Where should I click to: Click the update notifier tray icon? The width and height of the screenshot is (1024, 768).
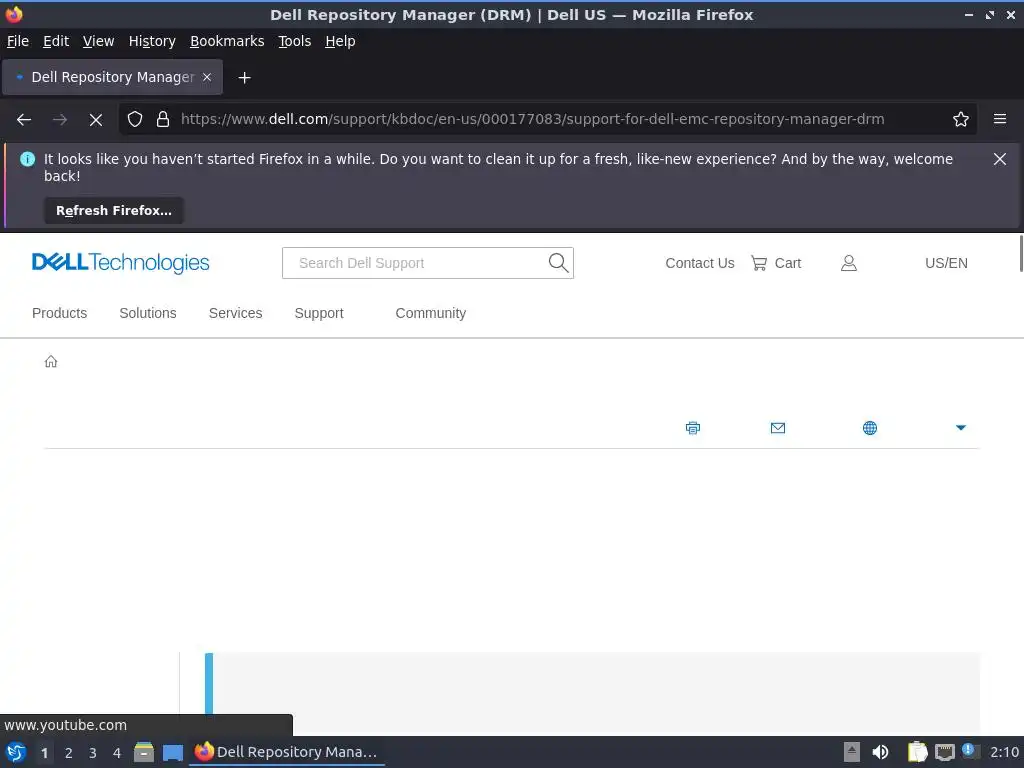tap(970, 751)
